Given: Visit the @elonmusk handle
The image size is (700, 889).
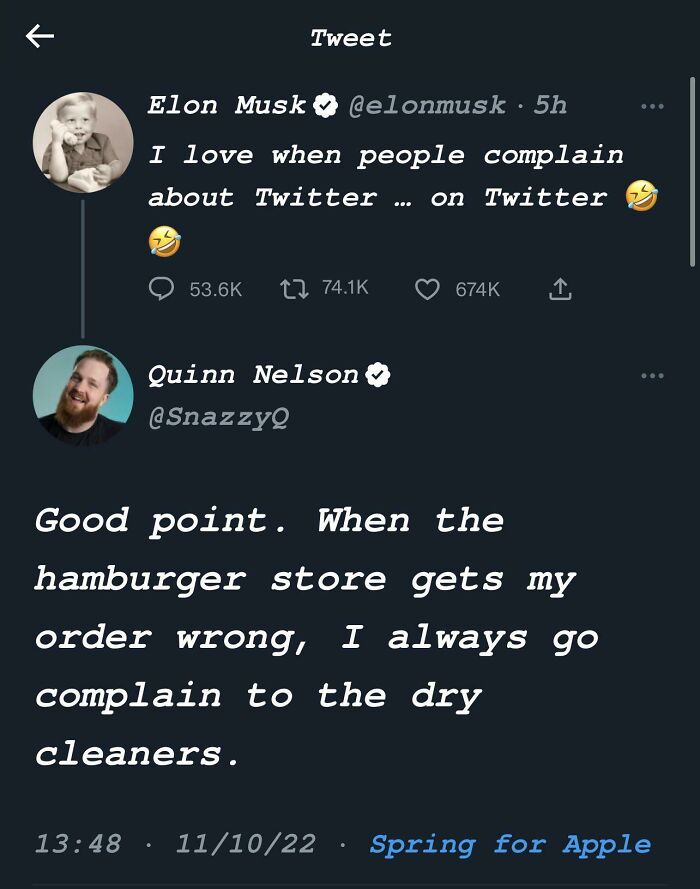Looking at the screenshot, I should [x=427, y=105].
